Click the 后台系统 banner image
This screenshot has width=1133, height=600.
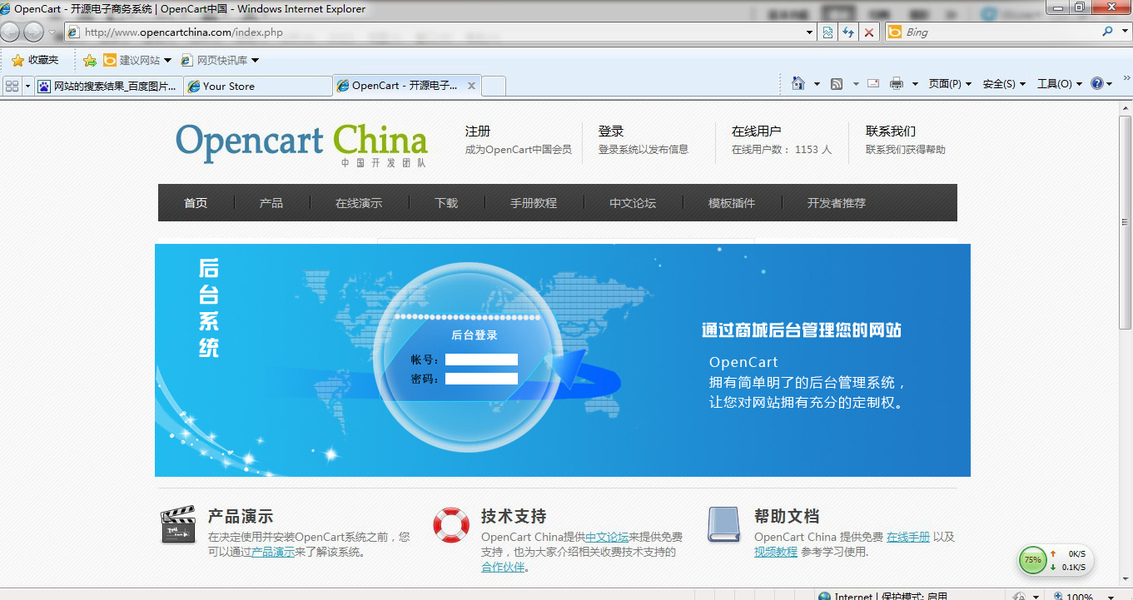point(562,360)
